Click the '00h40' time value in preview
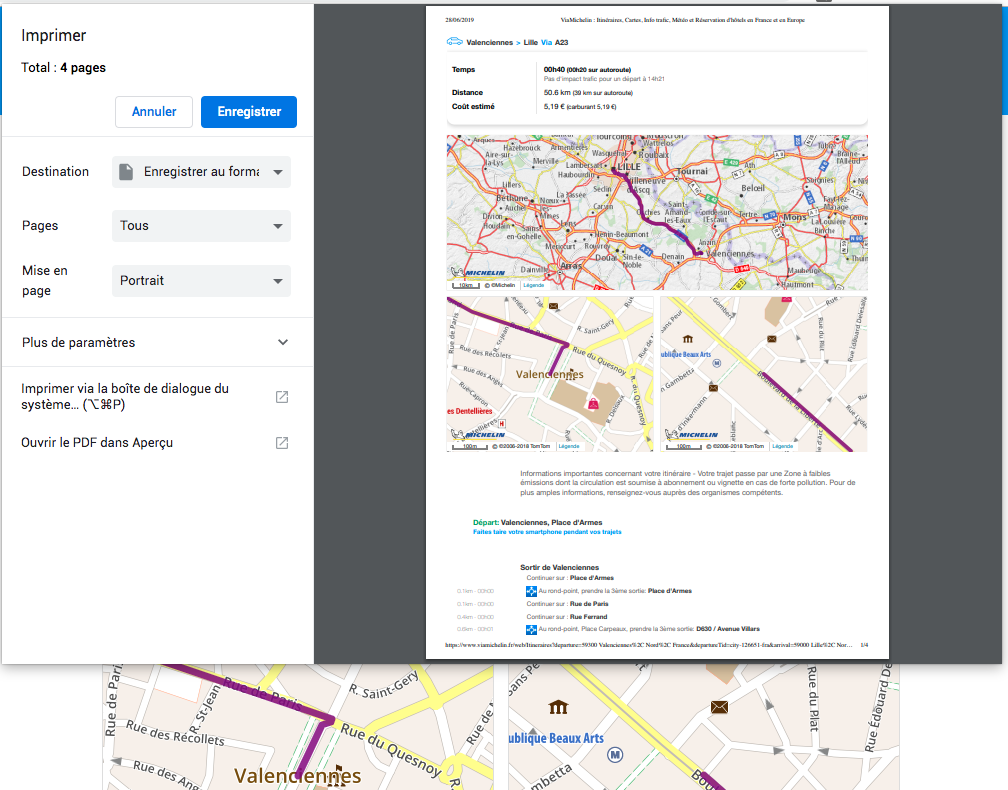Screen dimensions: 1008x790 pos(554,69)
